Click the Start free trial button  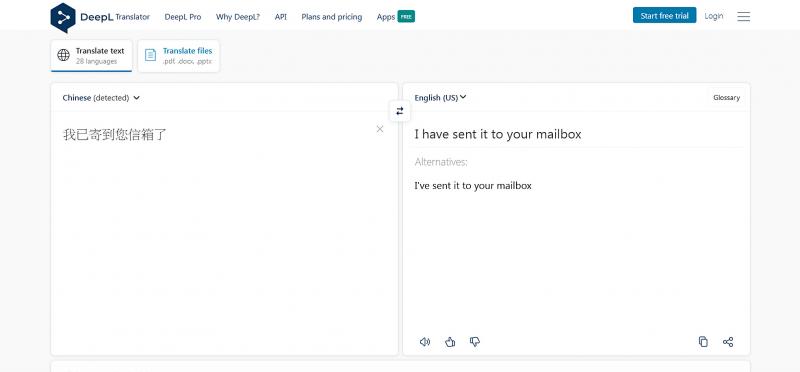(x=664, y=16)
